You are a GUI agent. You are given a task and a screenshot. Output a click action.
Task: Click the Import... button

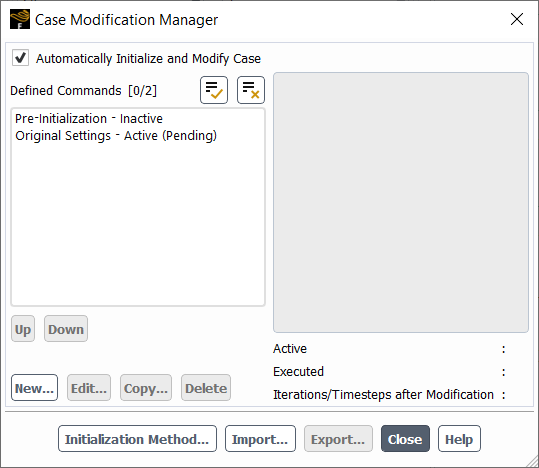click(260, 439)
